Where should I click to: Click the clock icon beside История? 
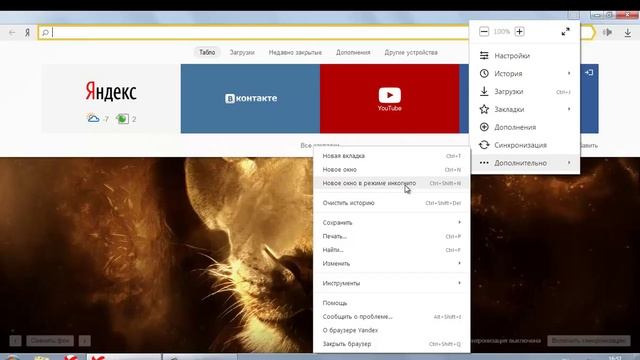[x=484, y=73]
